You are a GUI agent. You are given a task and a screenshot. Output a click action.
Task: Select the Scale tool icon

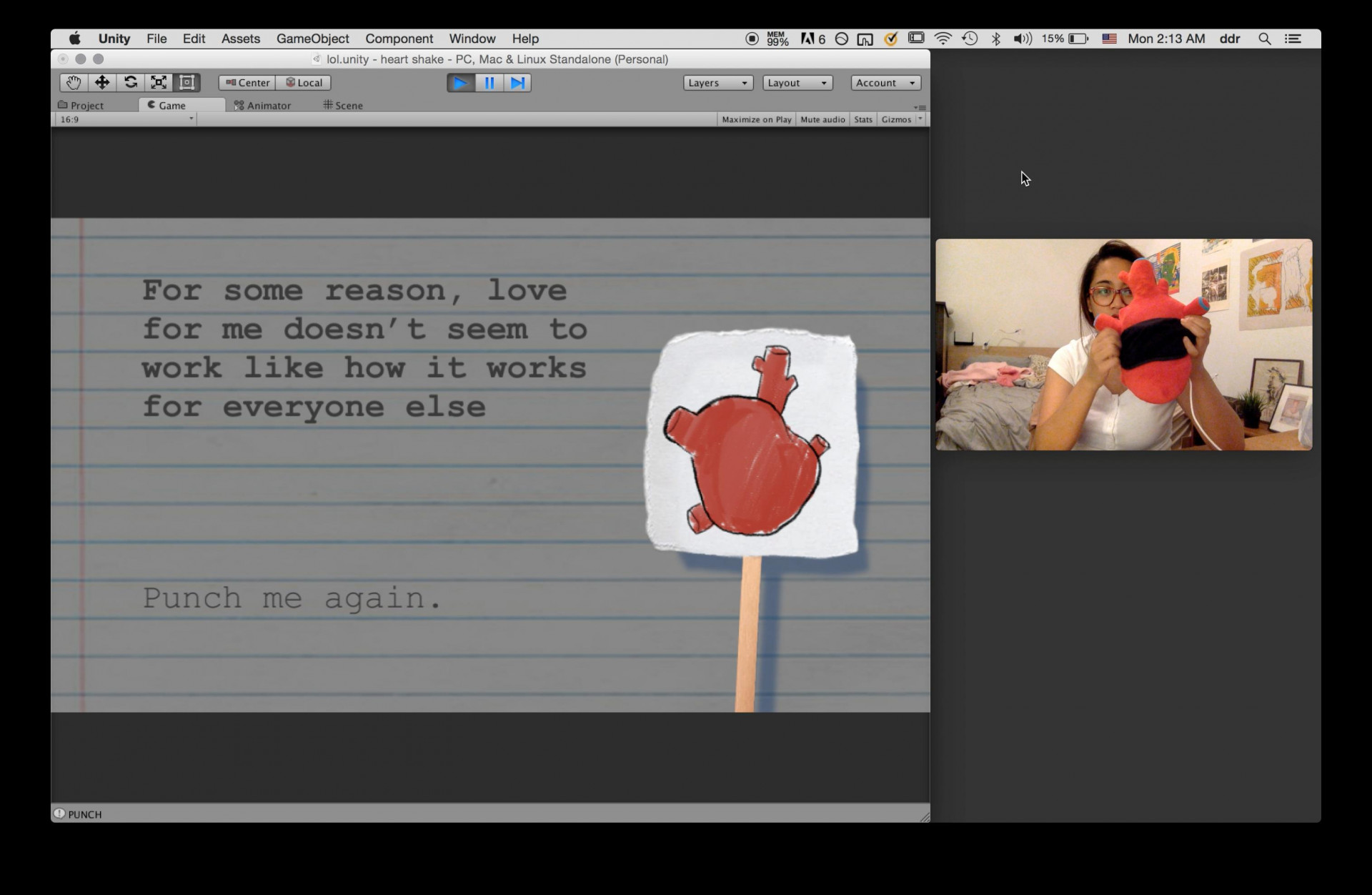click(x=159, y=83)
